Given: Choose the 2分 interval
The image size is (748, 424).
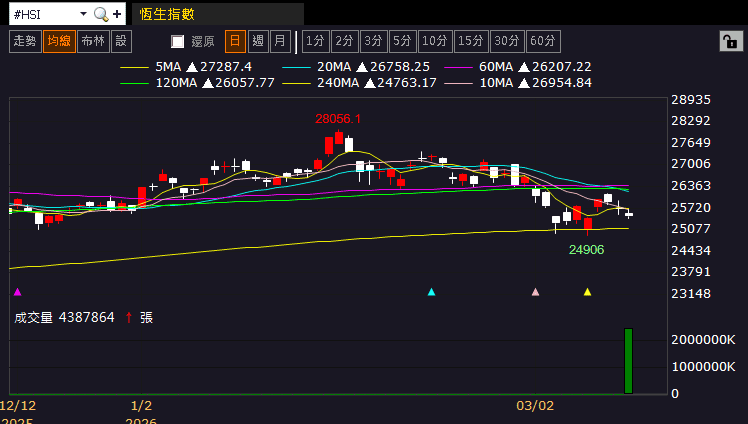Looking at the screenshot, I should [344, 41].
